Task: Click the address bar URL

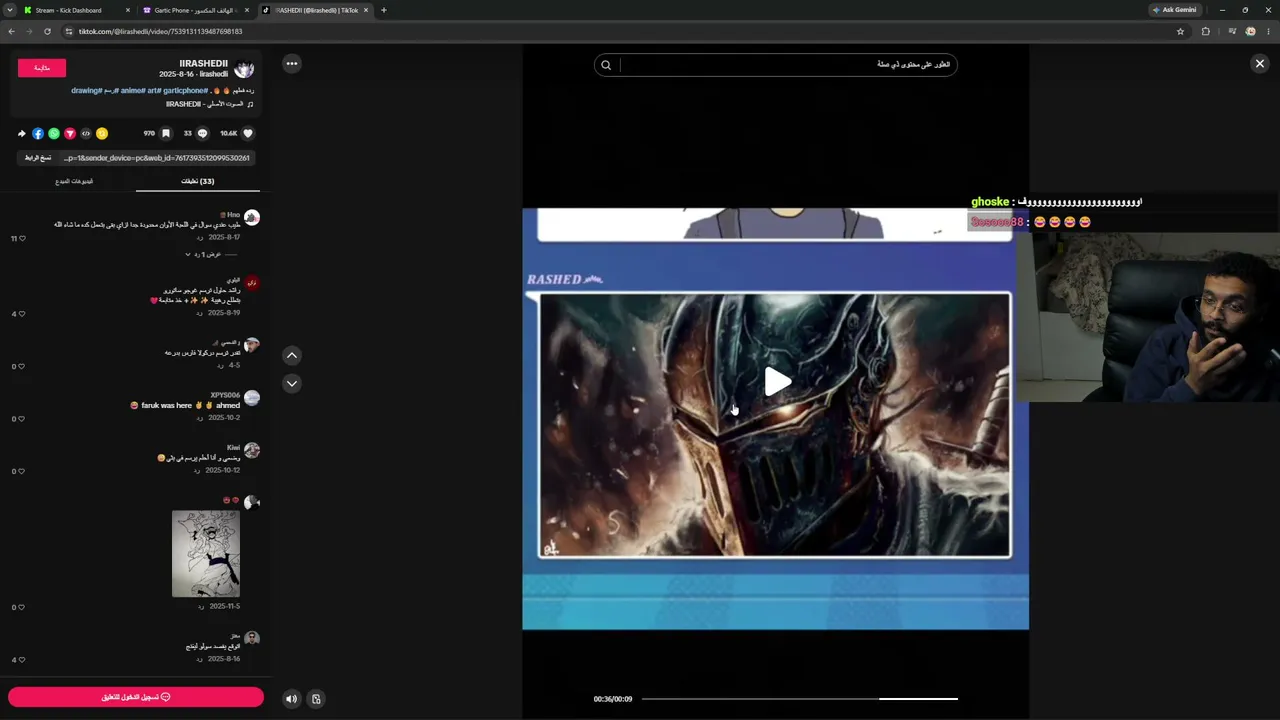Action: [x=160, y=31]
